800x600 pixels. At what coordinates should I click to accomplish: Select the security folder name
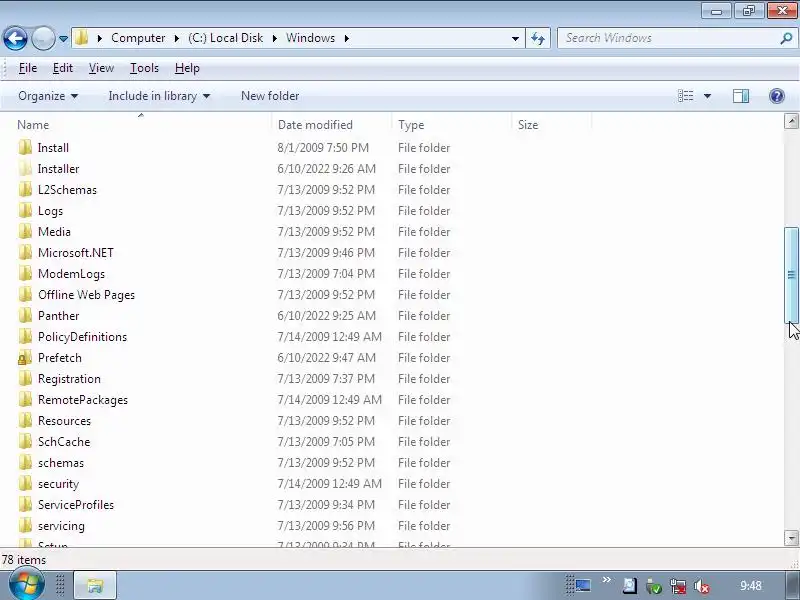click(58, 484)
